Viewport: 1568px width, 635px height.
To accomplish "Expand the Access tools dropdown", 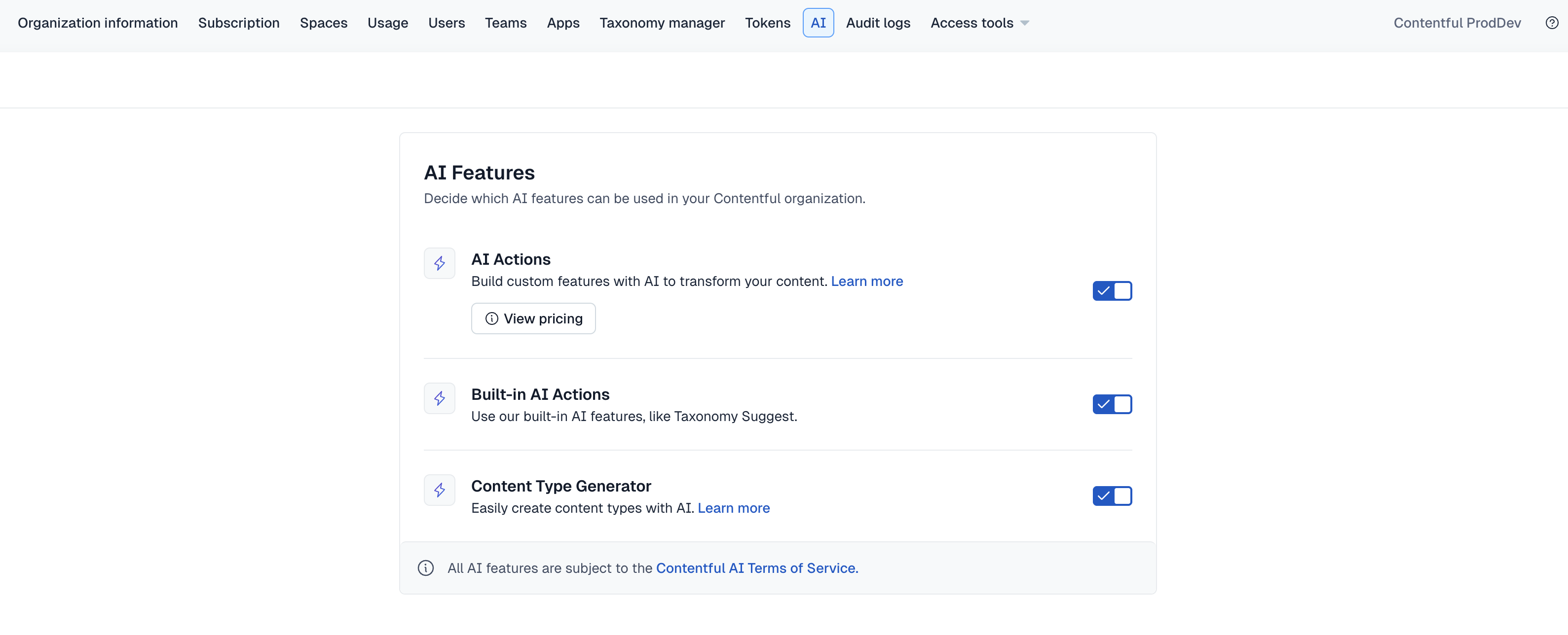I will click(979, 23).
